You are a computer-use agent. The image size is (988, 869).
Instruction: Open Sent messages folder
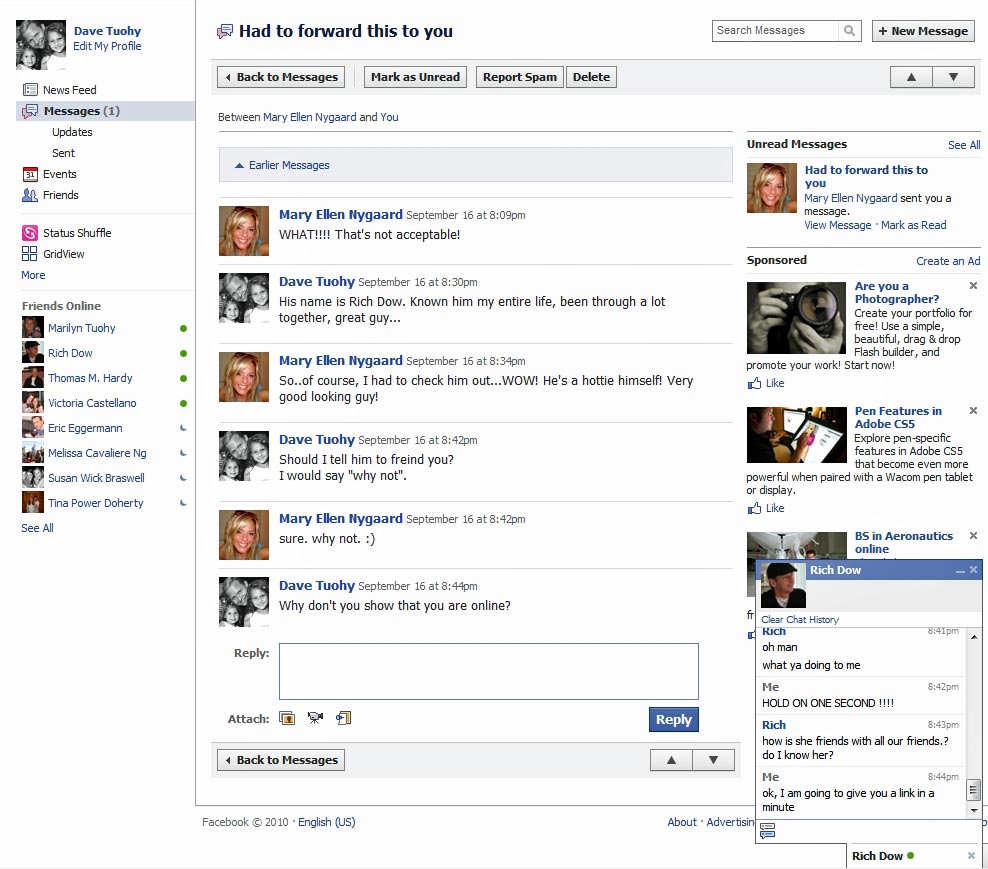pos(63,153)
